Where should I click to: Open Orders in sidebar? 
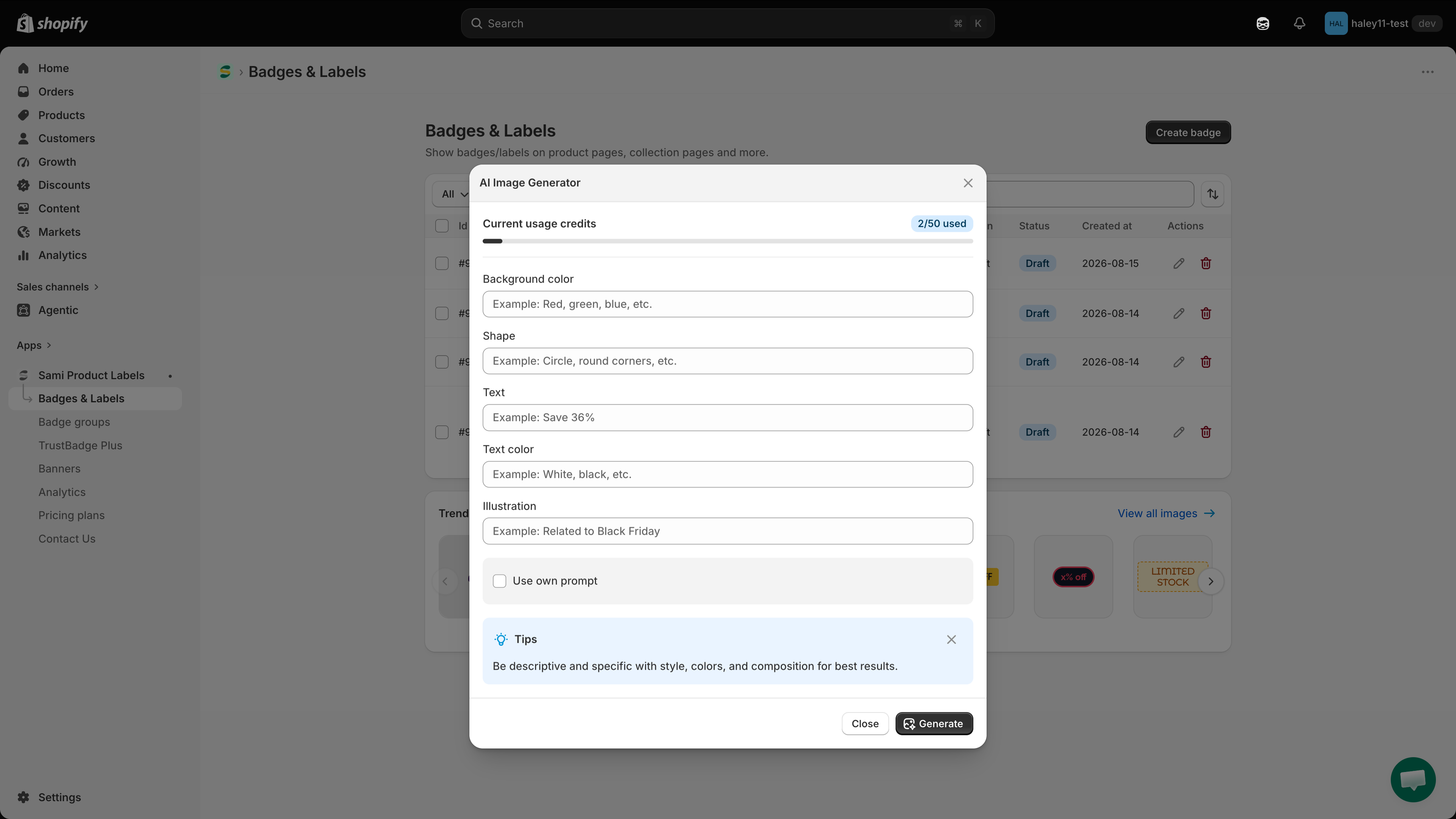55,91
